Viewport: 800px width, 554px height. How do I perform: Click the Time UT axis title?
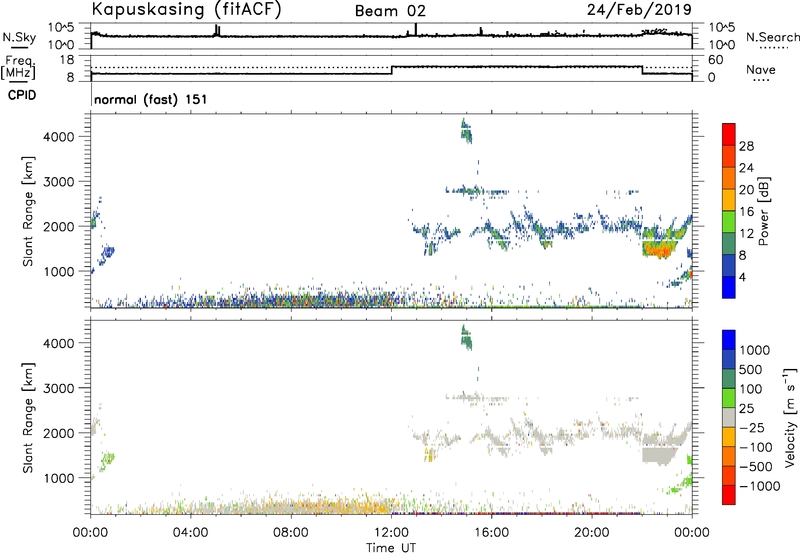(391, 548)
